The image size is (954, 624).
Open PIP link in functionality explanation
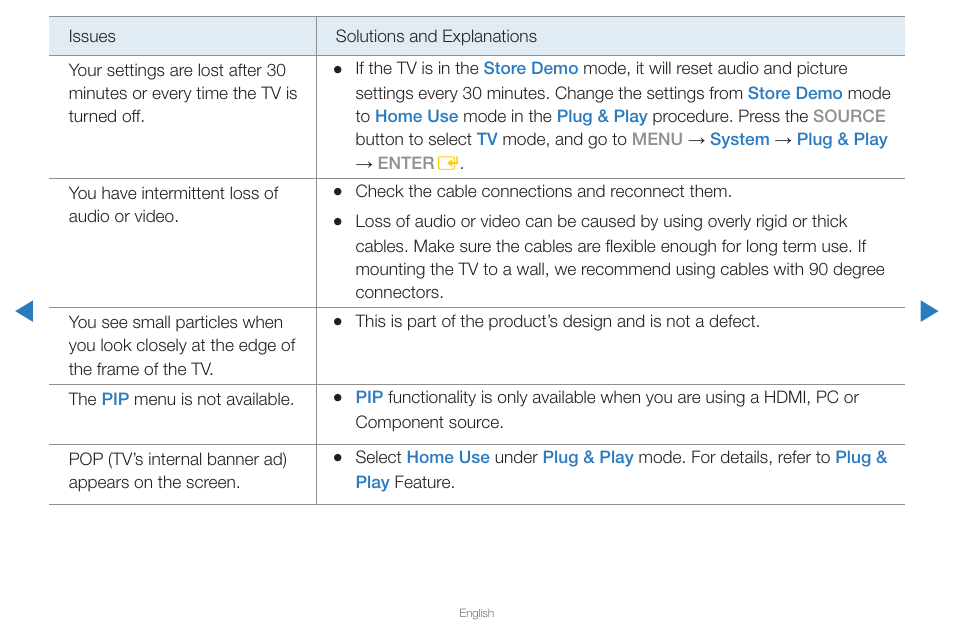tap(369, 397)
